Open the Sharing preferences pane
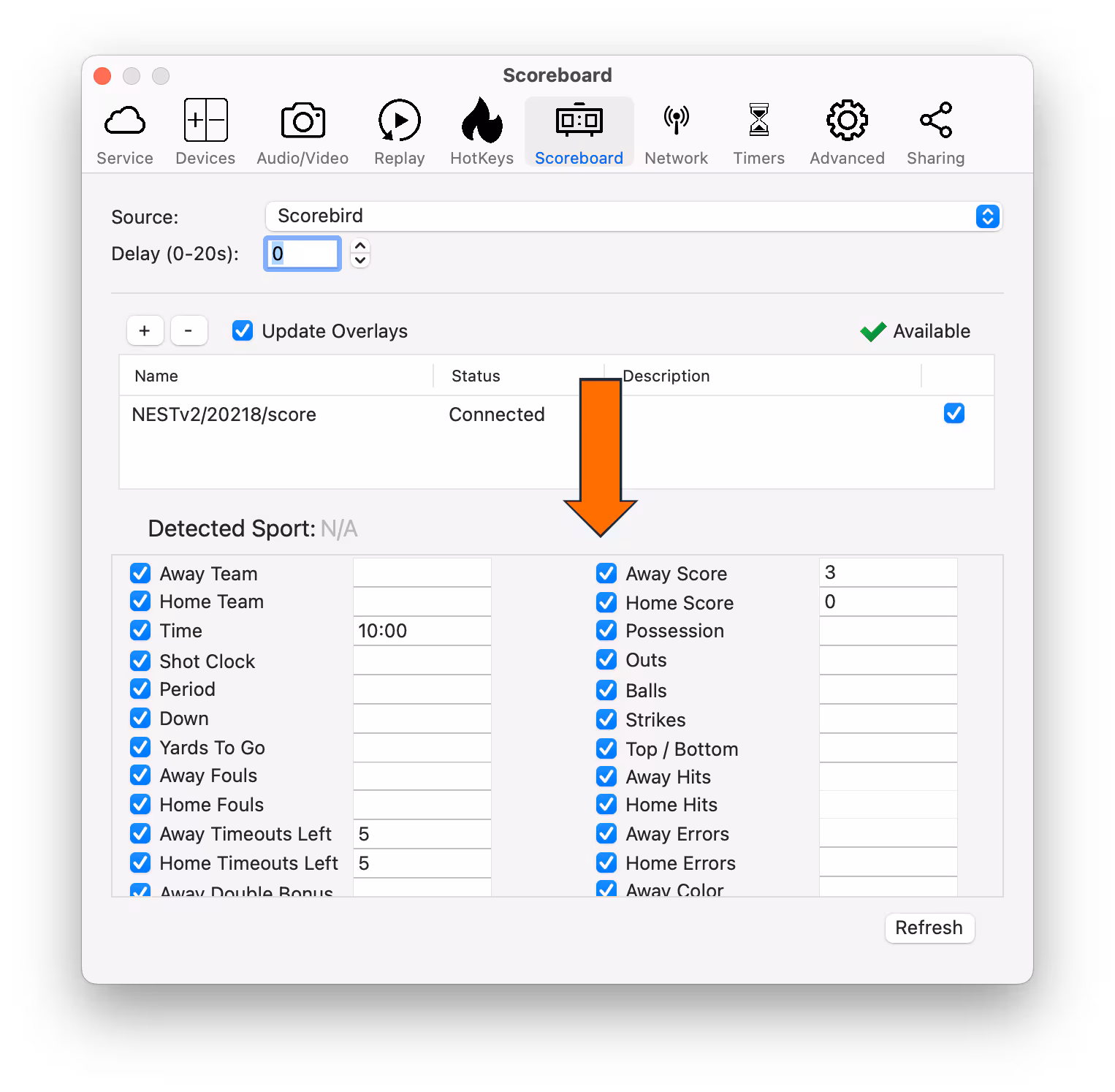Screen dimensions: 1115x1092 coord(935,134)
